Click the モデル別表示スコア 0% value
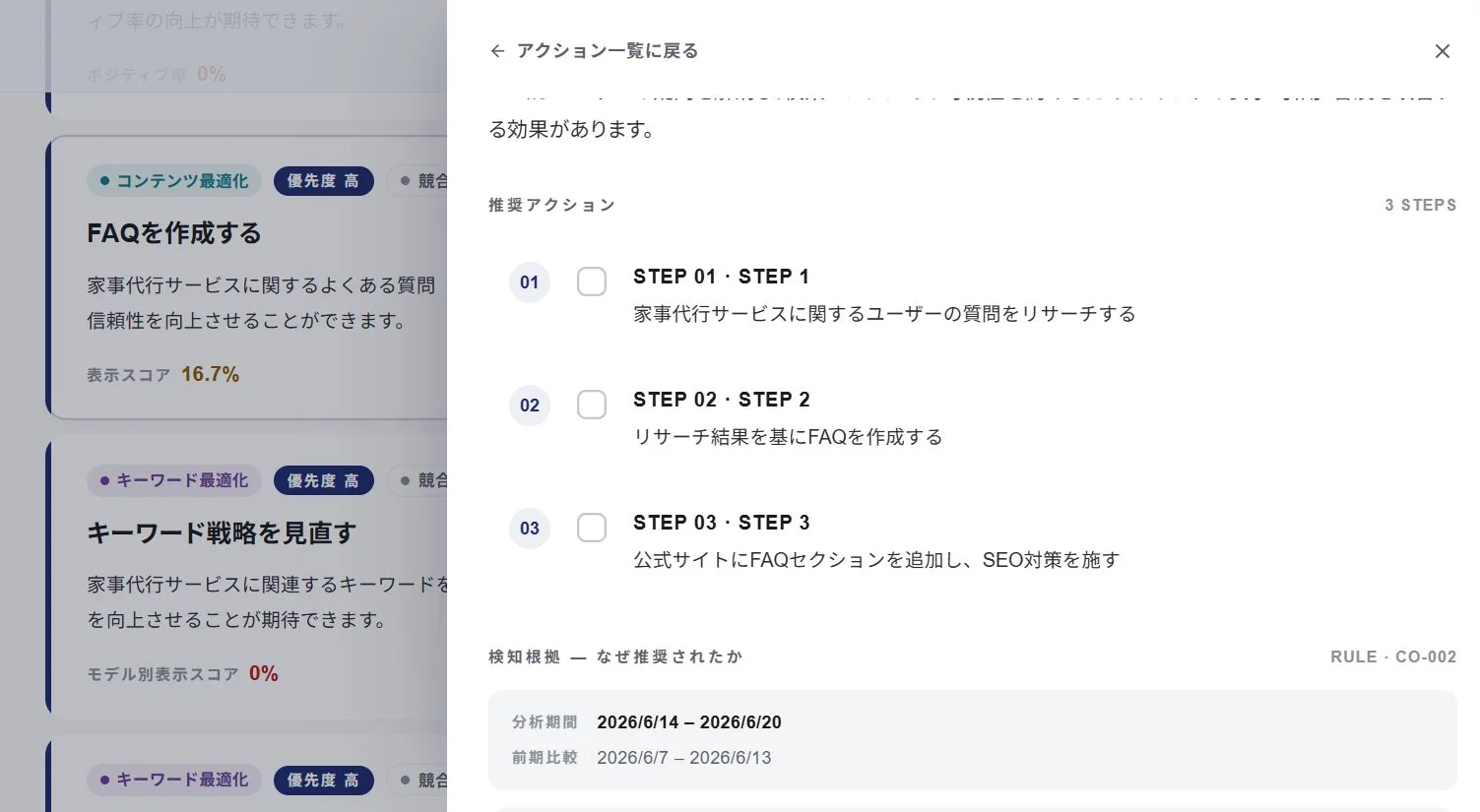Screen dimensions: 1480x812 tap(263, 673)
